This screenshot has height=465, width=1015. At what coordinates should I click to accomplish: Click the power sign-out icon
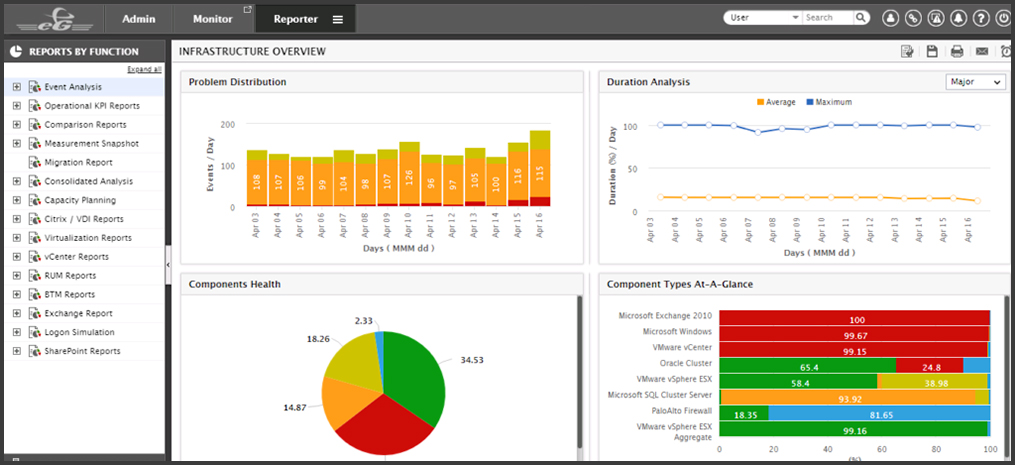(x=1004, y=18)
